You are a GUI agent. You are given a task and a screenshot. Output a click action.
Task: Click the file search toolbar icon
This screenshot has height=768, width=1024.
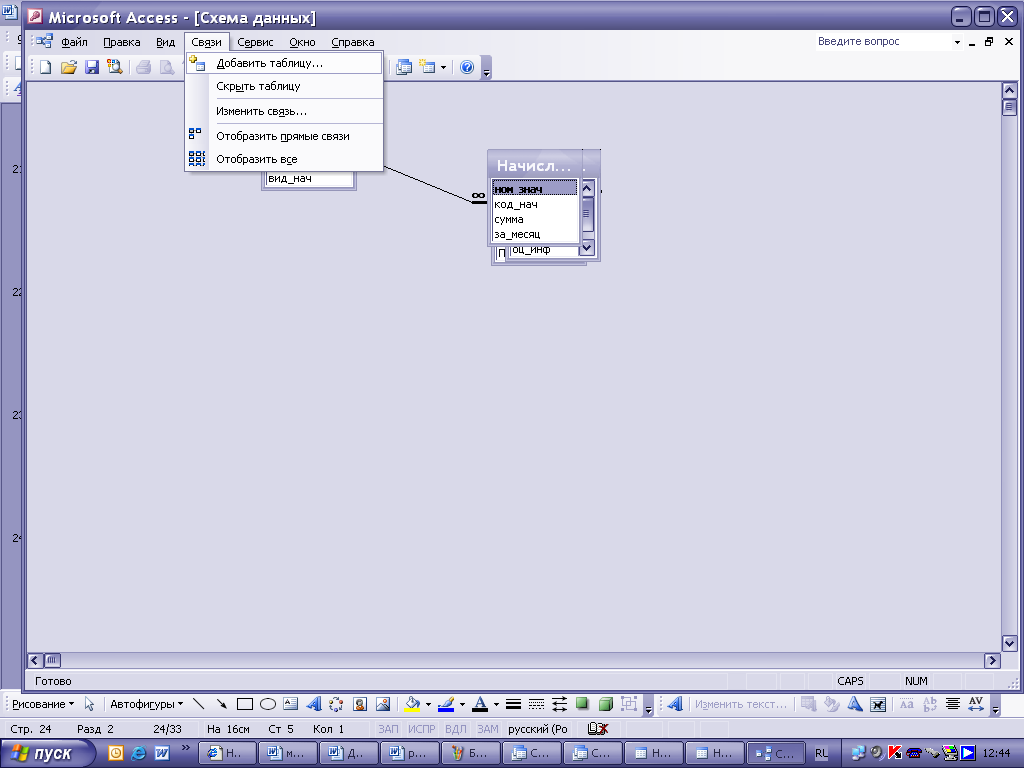pyautogui.click(x=115, y=67)
